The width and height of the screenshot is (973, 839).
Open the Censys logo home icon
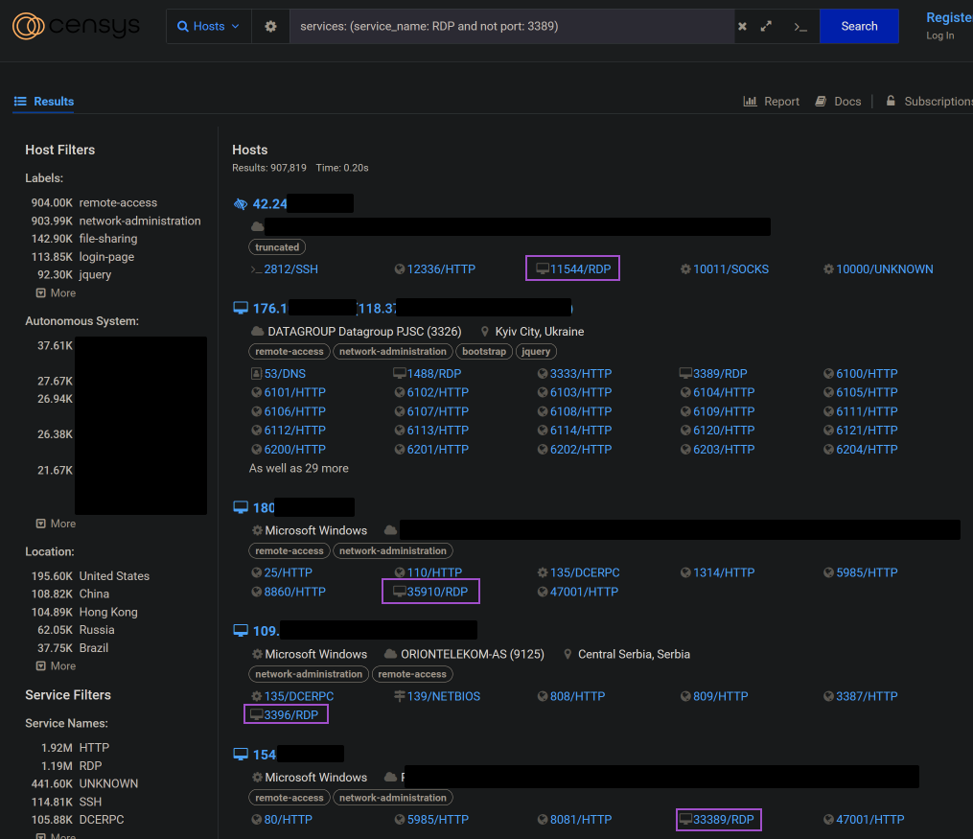click(x=30, y=26)
